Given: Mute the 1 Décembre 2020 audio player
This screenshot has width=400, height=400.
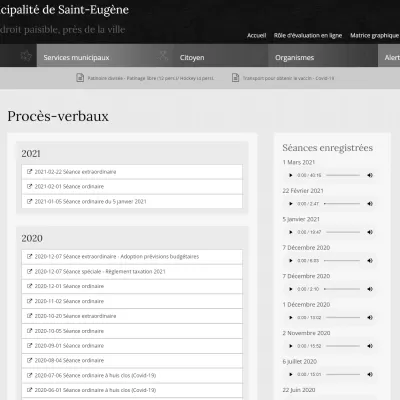Looking at the screenshot, I should [x=370, y=318].
